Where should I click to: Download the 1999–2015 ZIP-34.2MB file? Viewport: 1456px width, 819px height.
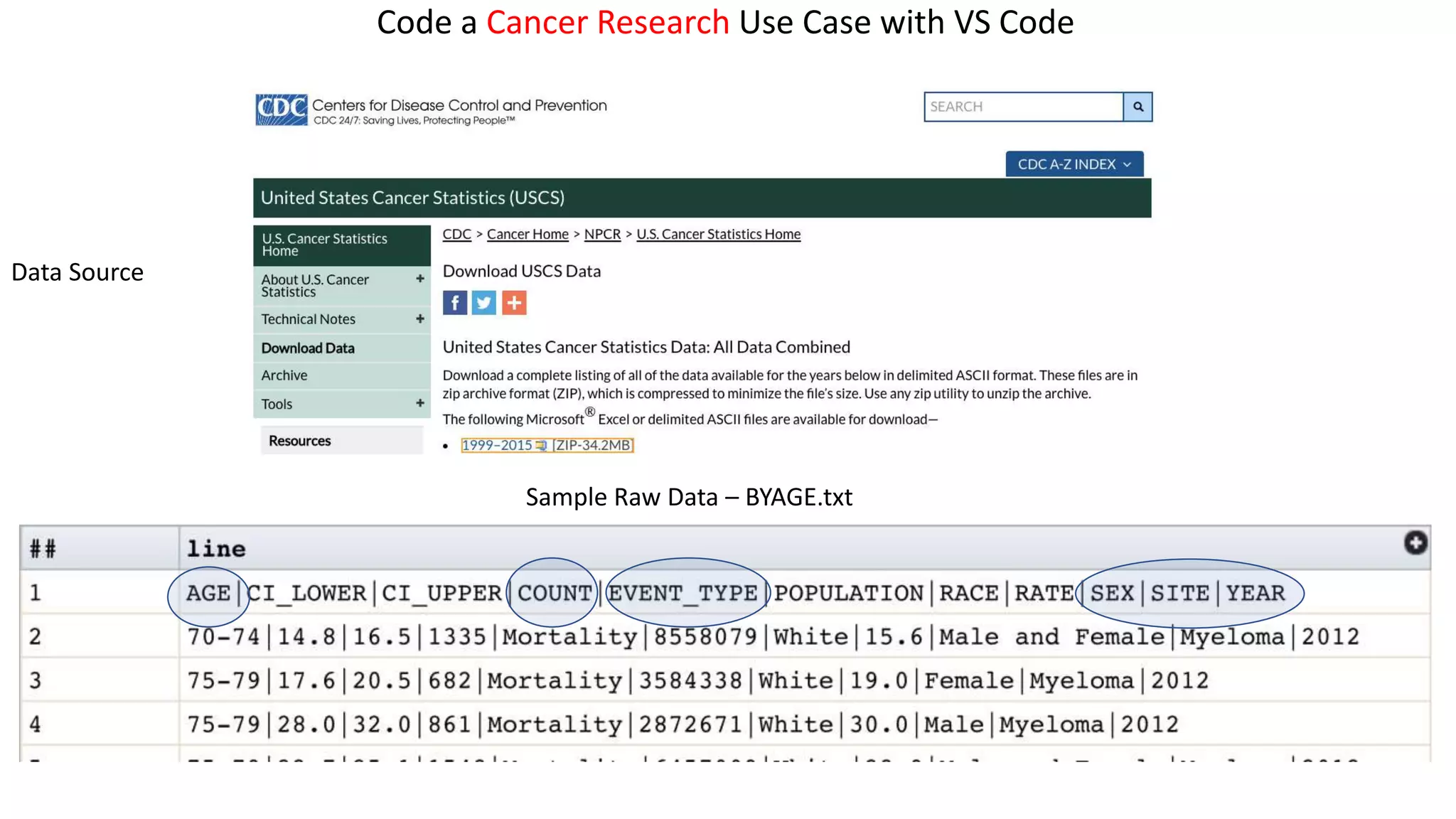pos(547,445)
